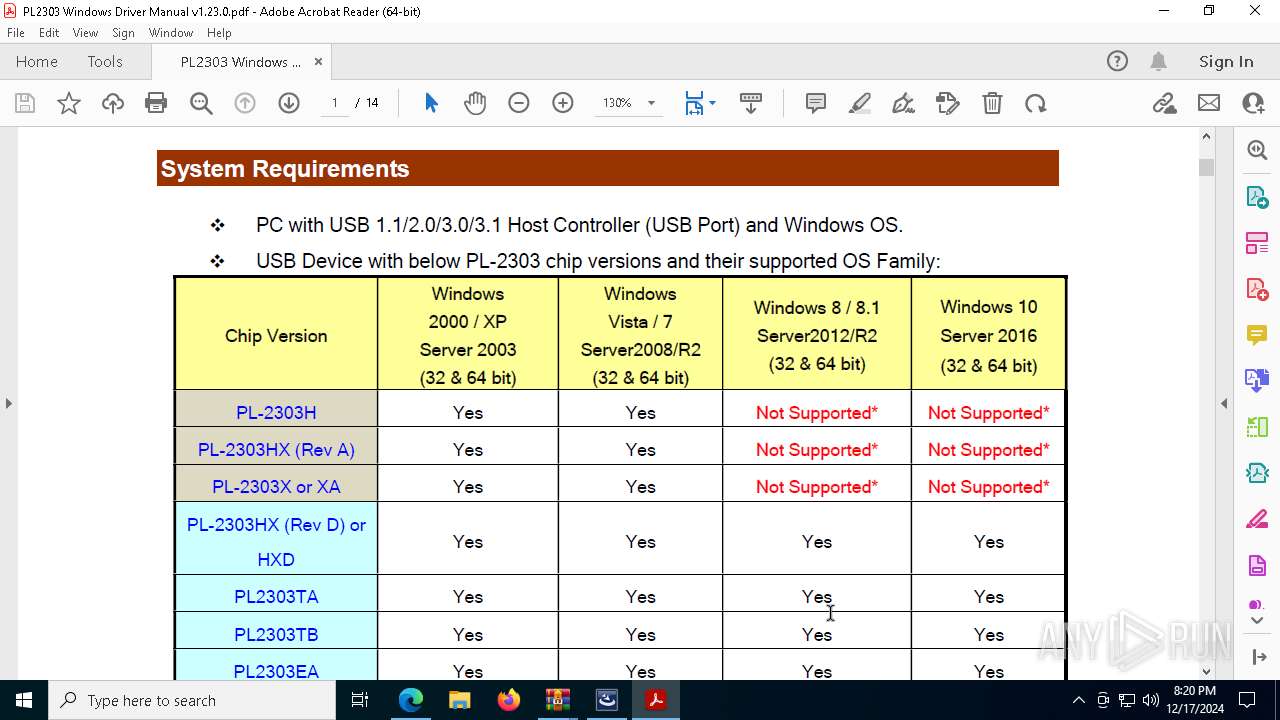Click the Sign In link
This screenshot has width=1280, height=720.
[x=1226, y=62]
